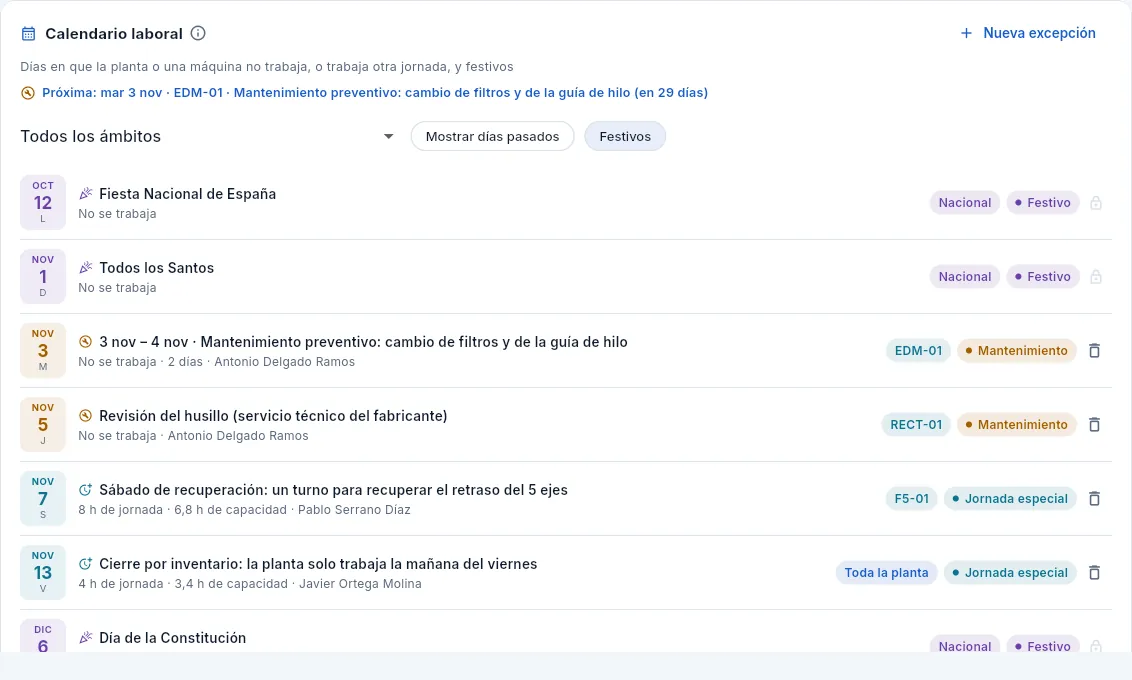Click the dropdown arrow of scope selector
This screenshot has height=680, width=1132.
(x=388, y=136)
